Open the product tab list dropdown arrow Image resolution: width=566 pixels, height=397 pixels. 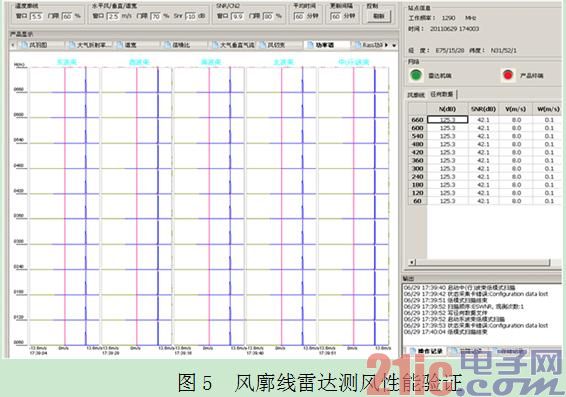[x=394, y=45]
